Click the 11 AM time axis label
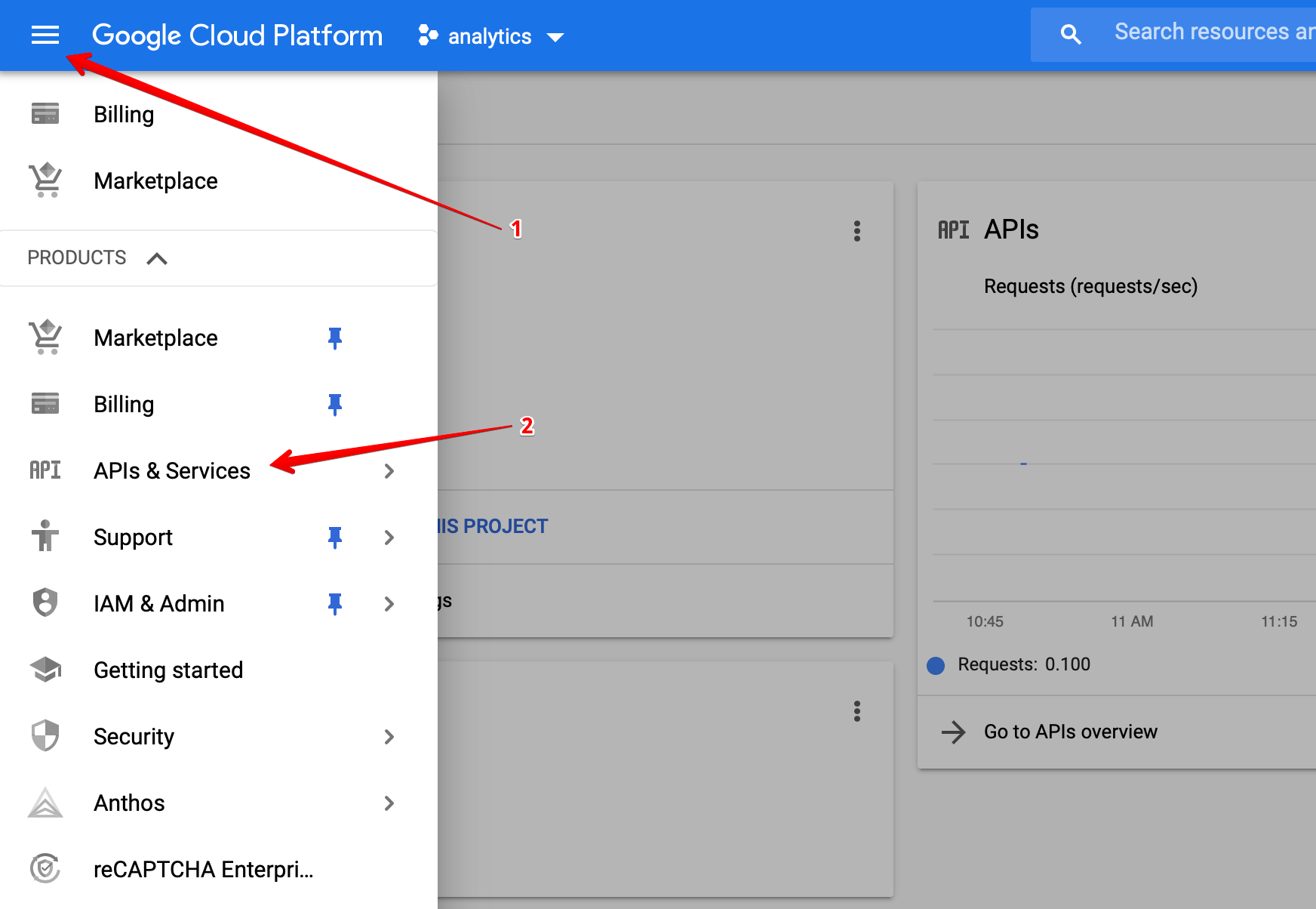The width and height of the screenshot is (1316, 909). click(1132, 621)
